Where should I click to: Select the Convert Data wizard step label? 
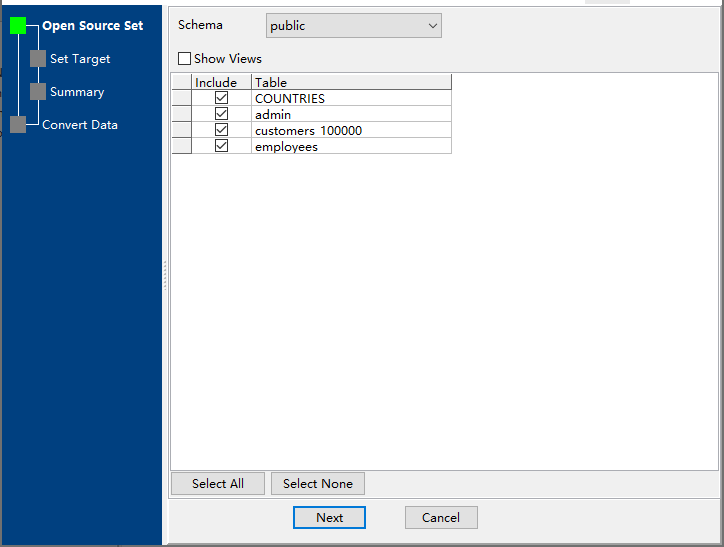80,125
